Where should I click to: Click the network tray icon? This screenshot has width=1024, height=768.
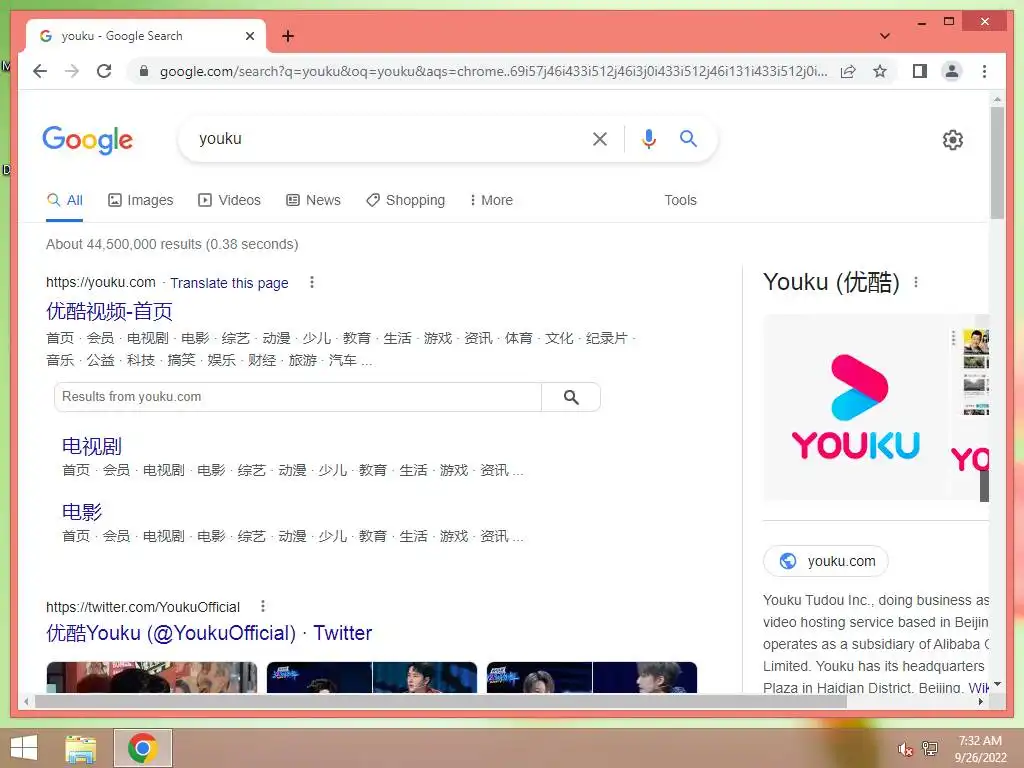click(930, 748)
